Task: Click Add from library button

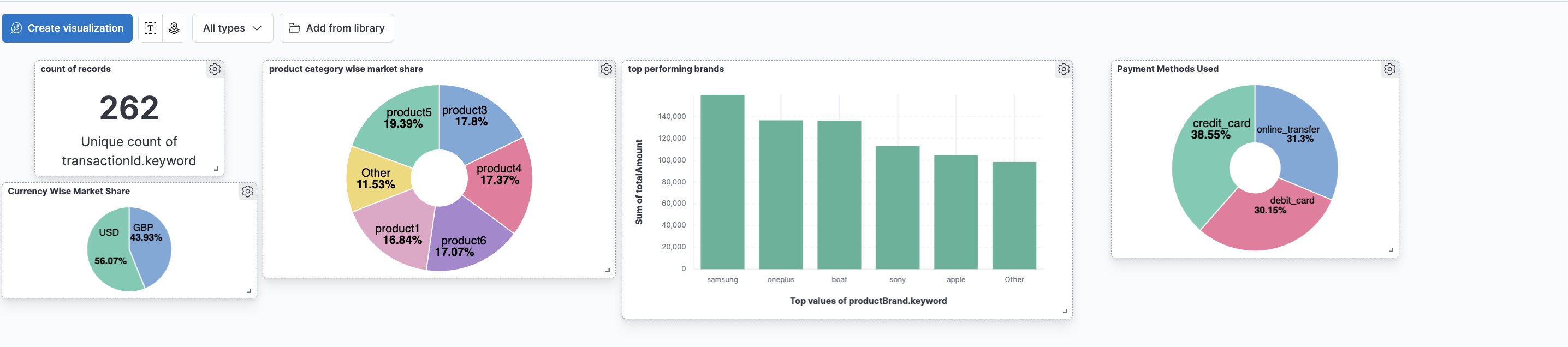Action: pyautogui.click(x=337, y=28)
